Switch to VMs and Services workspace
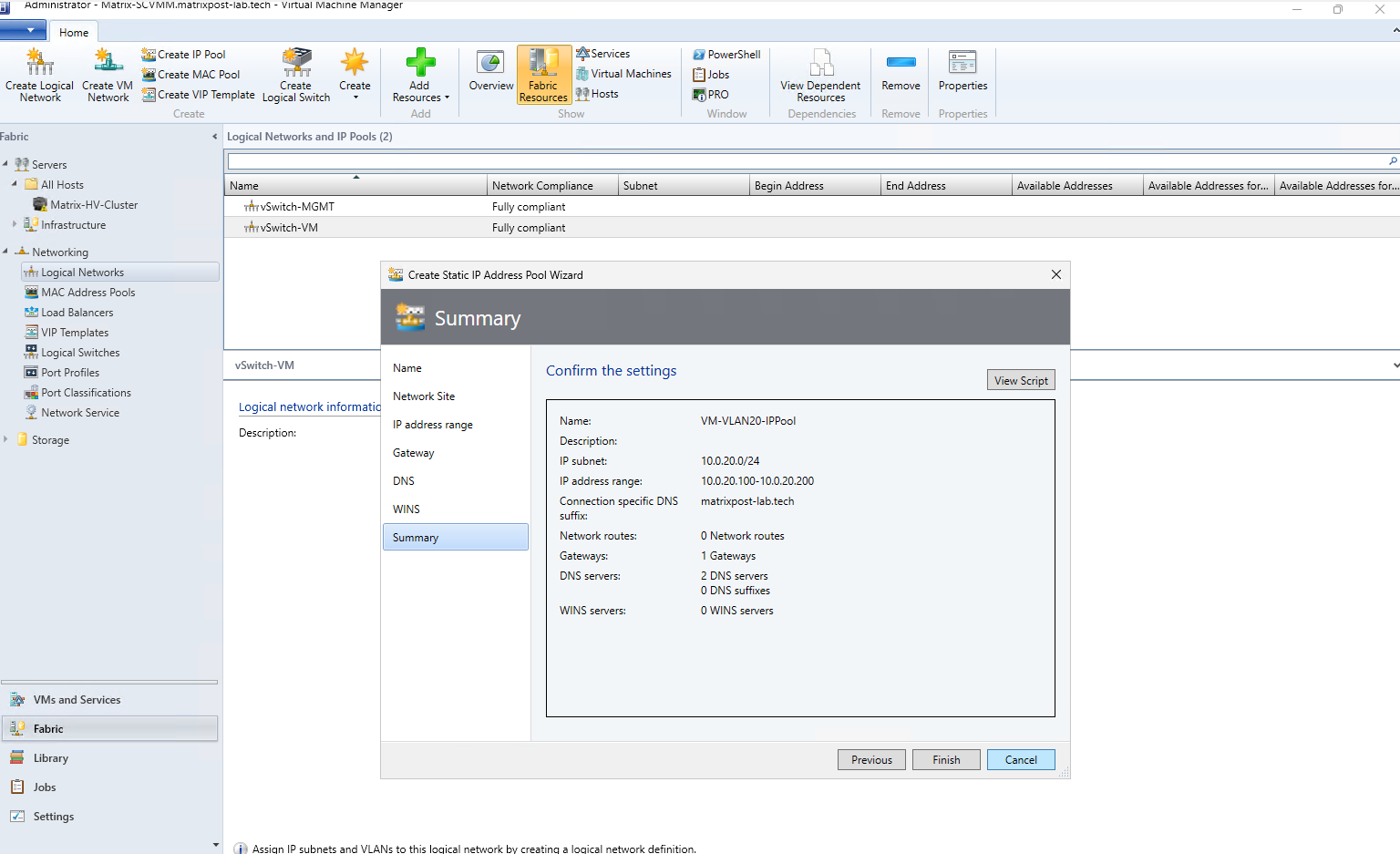The height and width of the screenshot is (854, 1400). pyautogui.click(x=109, y=700)
